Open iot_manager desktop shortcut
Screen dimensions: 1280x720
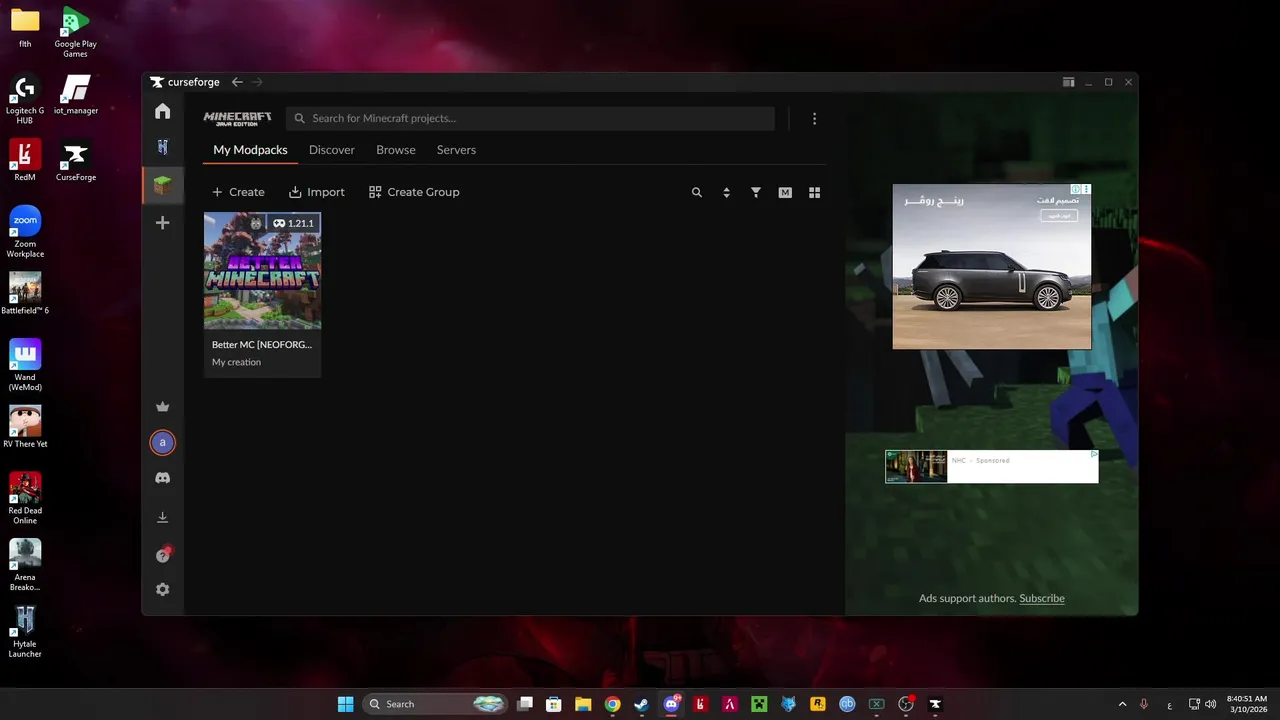coord(75,94)
